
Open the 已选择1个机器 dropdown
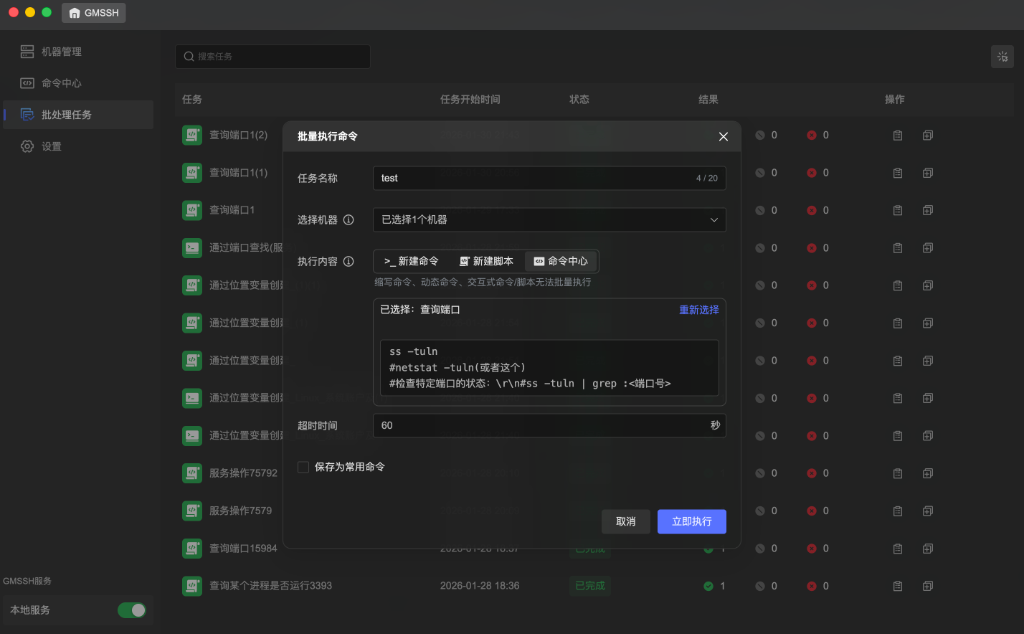(x=549, y=220)
